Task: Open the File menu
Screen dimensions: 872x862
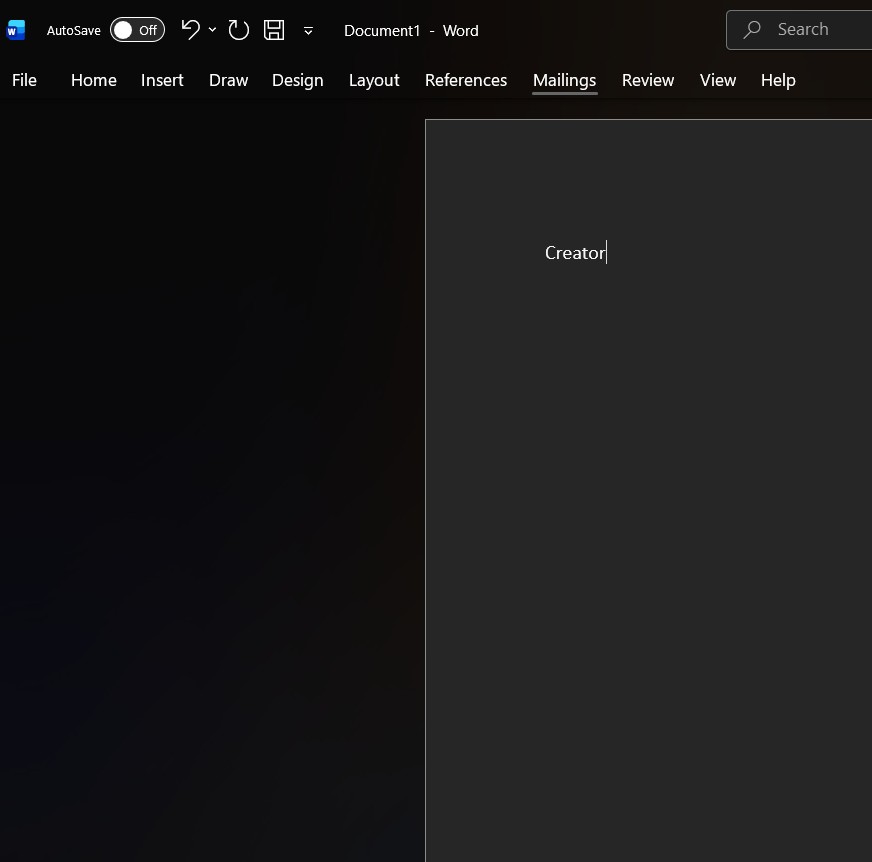Action: (24, 80)
